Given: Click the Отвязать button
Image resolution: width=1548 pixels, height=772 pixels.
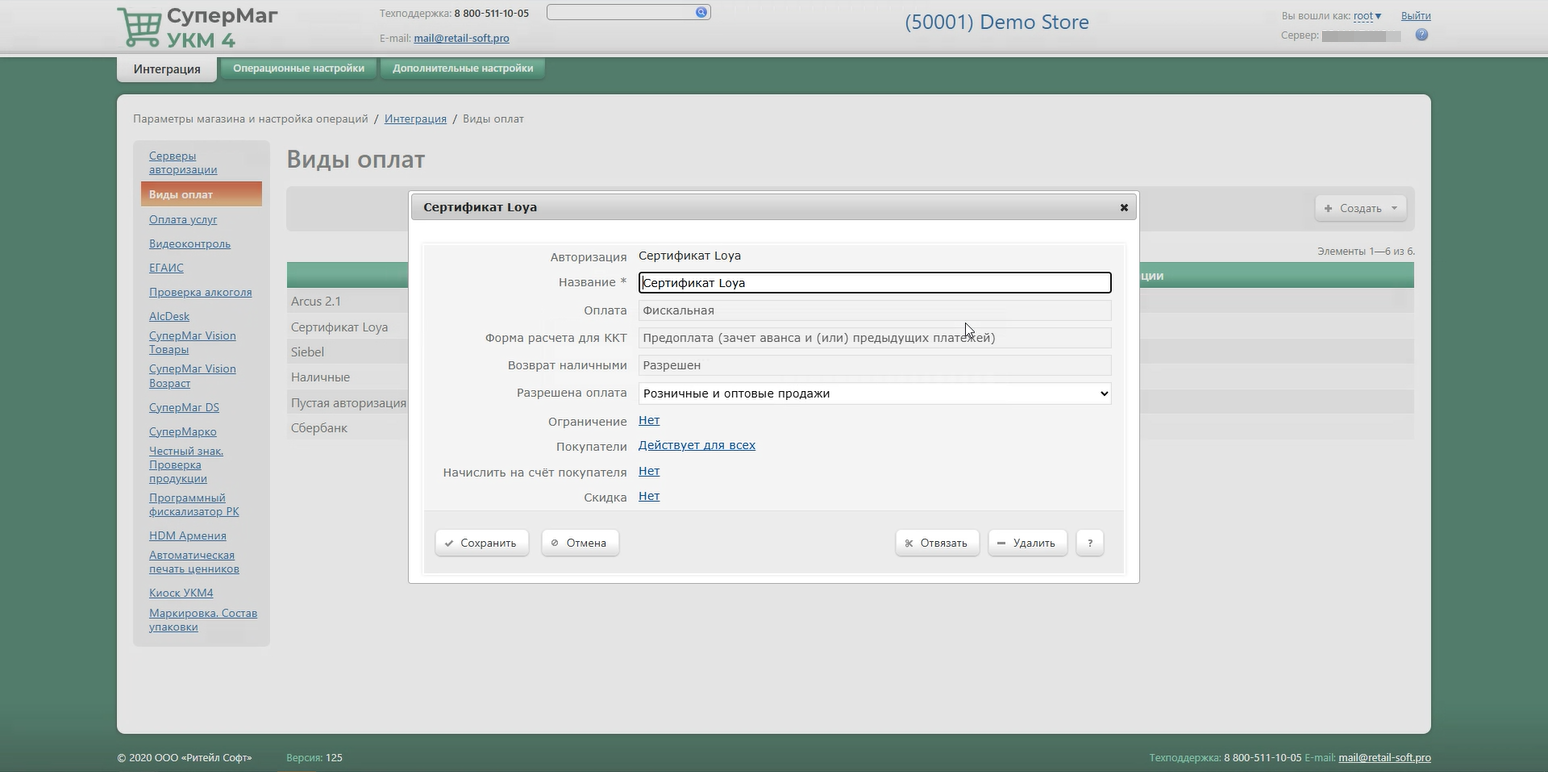Looking at the screenshot, I should coord(936,543).
